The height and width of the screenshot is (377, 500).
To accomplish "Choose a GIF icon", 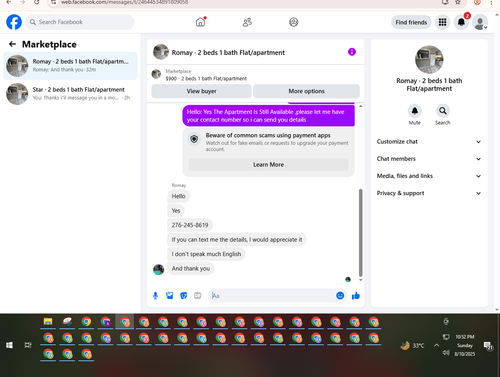I will click(198, 296).
